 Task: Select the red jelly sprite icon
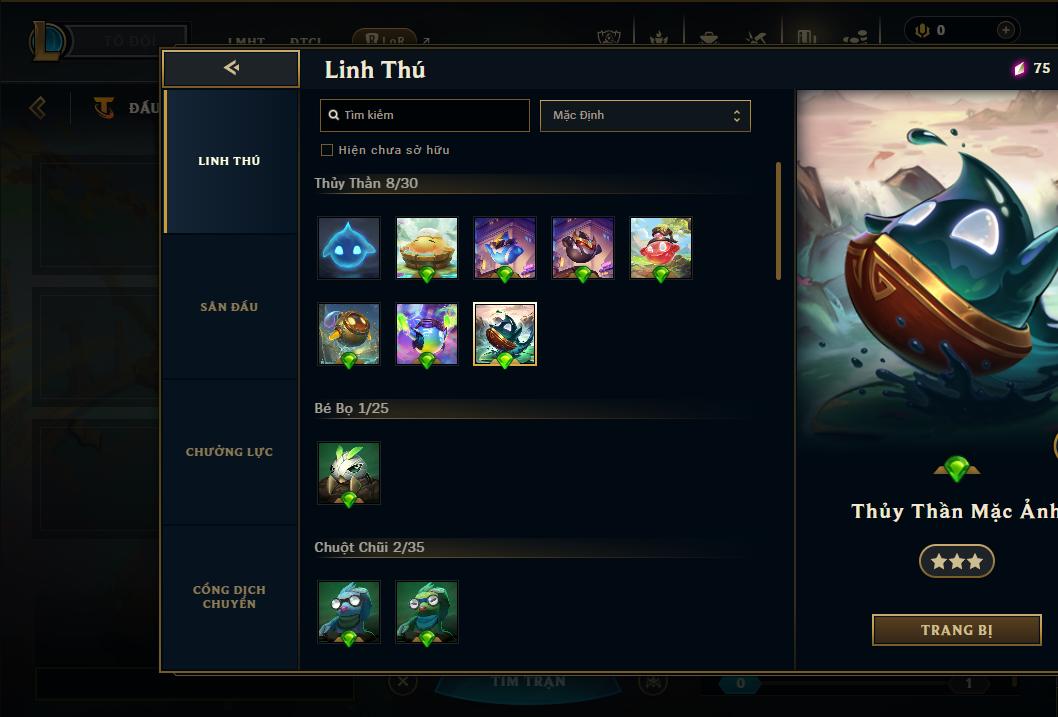661,248
